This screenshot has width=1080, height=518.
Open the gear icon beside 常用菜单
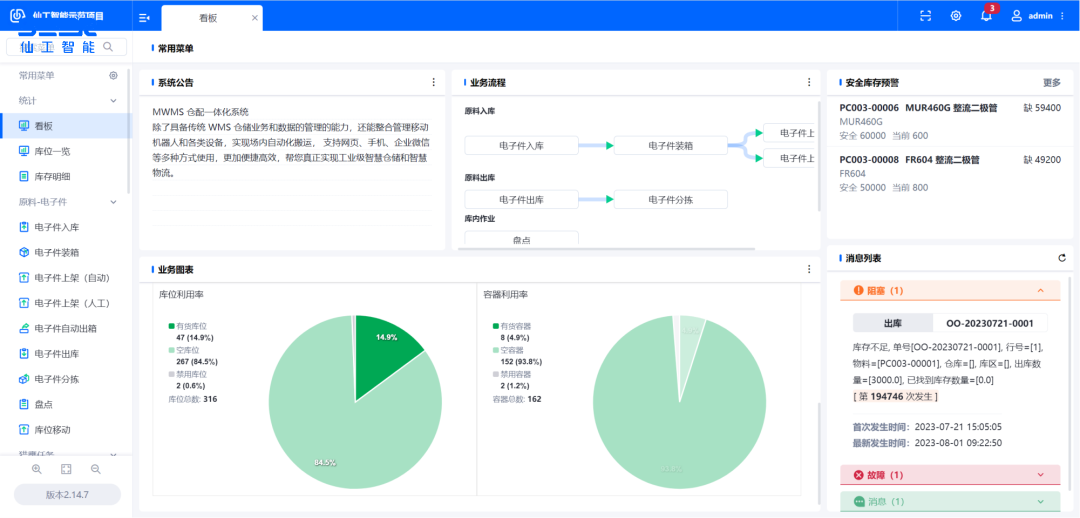(x=113, y=75)
